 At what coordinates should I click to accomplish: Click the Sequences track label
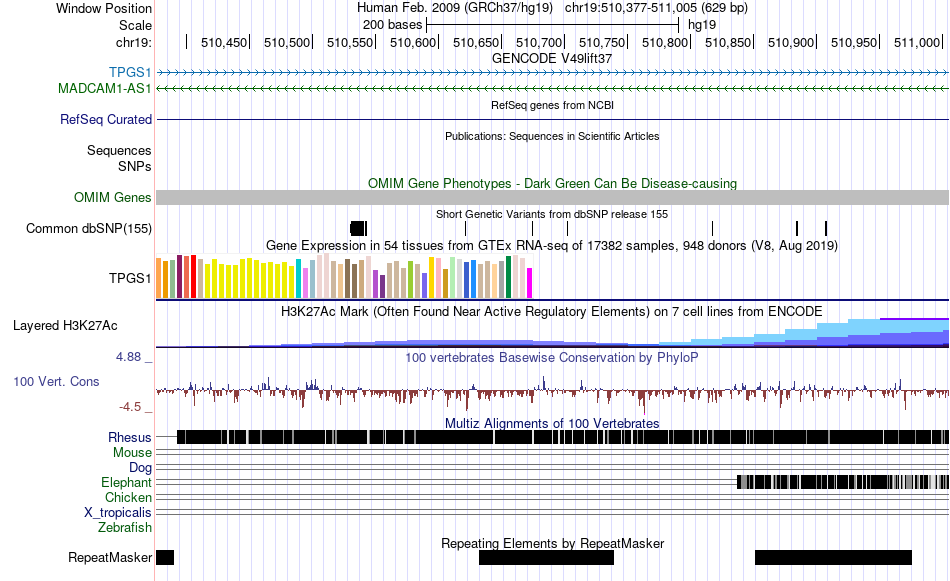pos(119,150)
